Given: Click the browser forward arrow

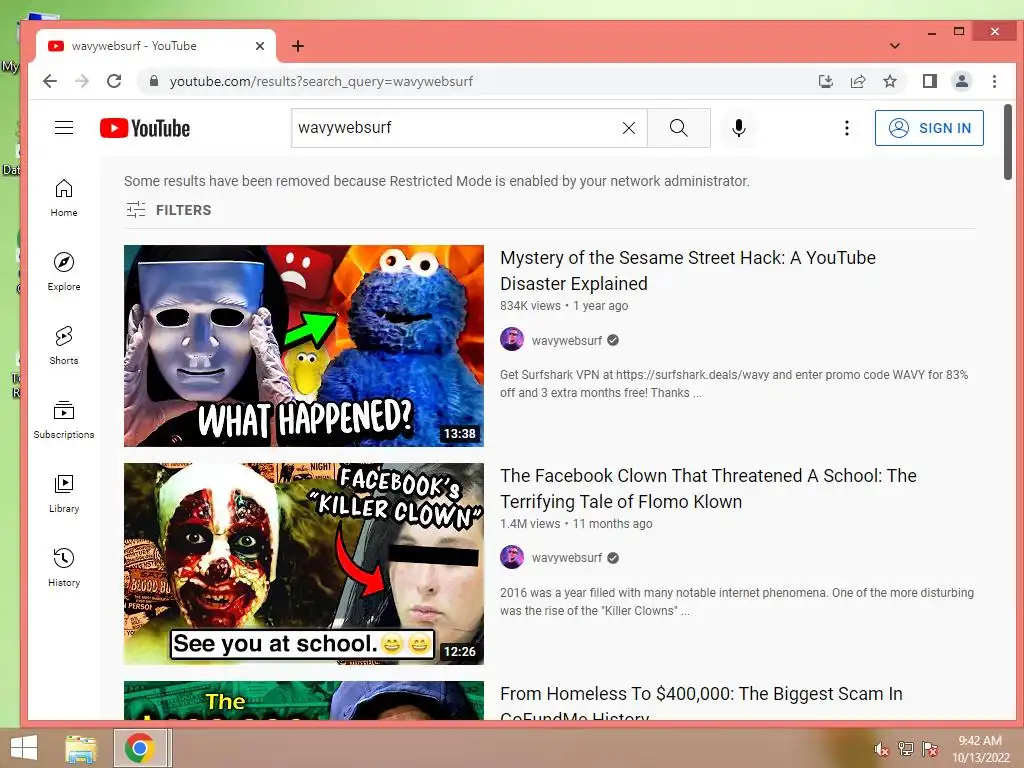Looking at the screenshot, I should (82, 81).
